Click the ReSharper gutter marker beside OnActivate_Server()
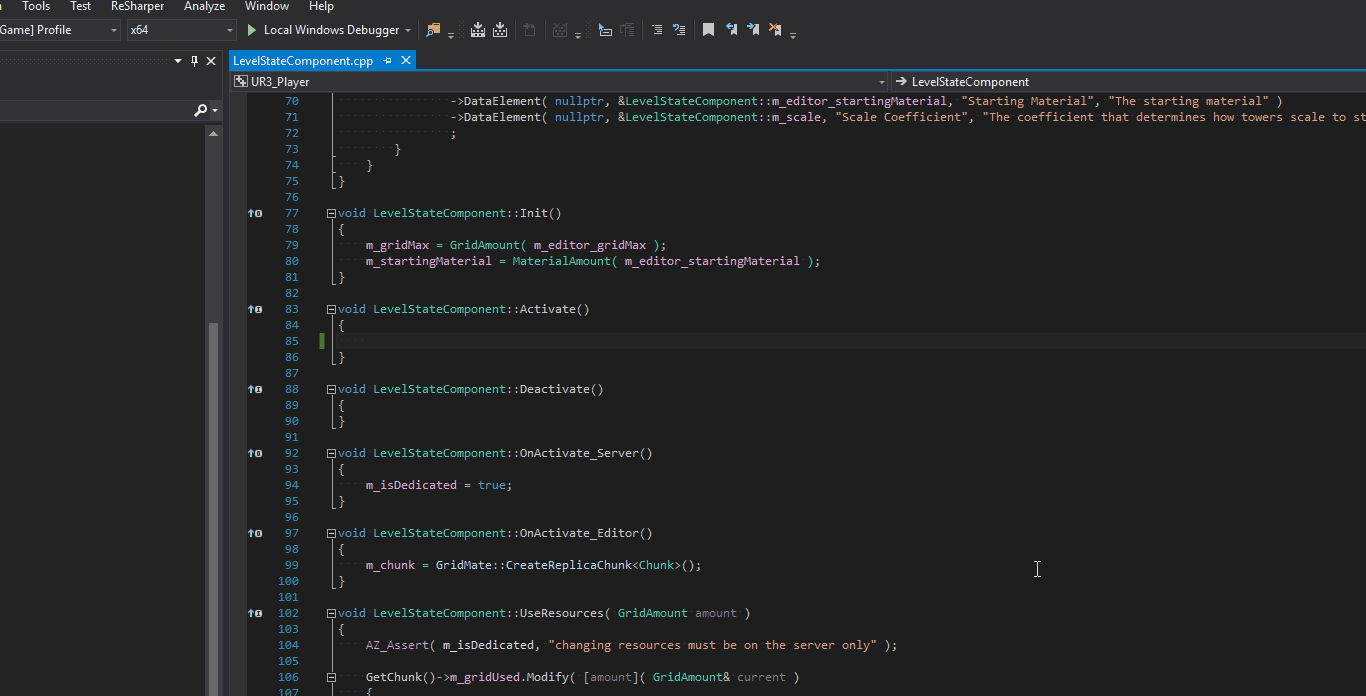 (x=255, y=453)
